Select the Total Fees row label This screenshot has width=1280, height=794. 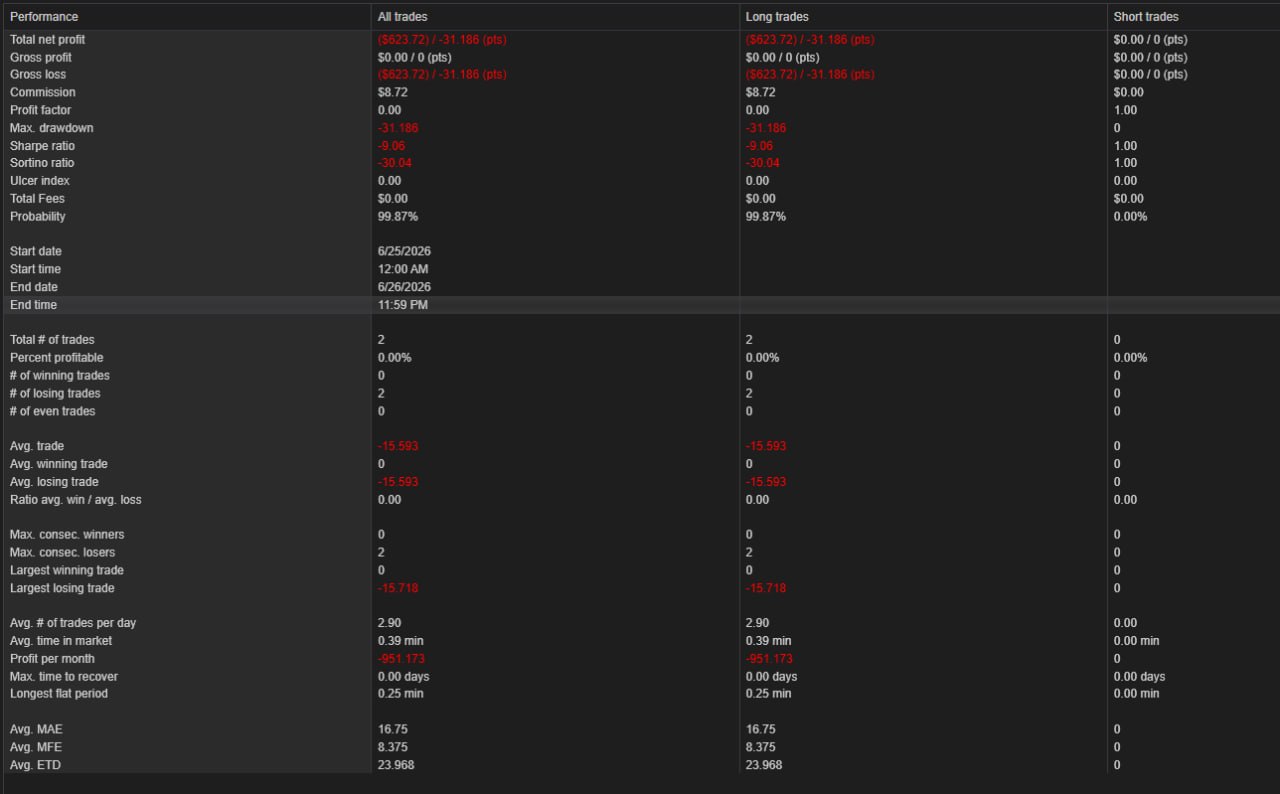pos(38,199)
